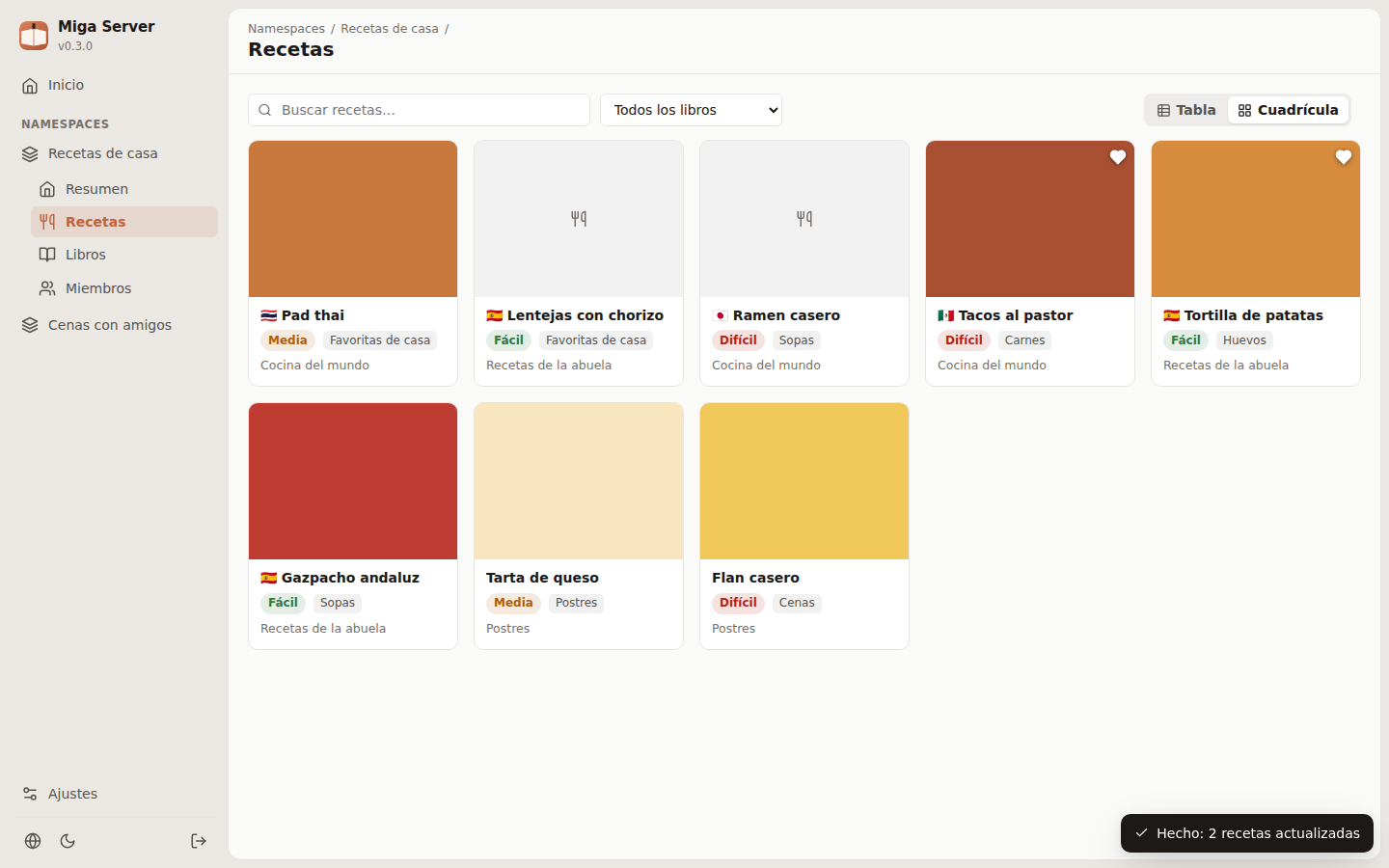Click Postres tag on Tarta de queso
The image size is (1389, 868).
click(576, 603)
